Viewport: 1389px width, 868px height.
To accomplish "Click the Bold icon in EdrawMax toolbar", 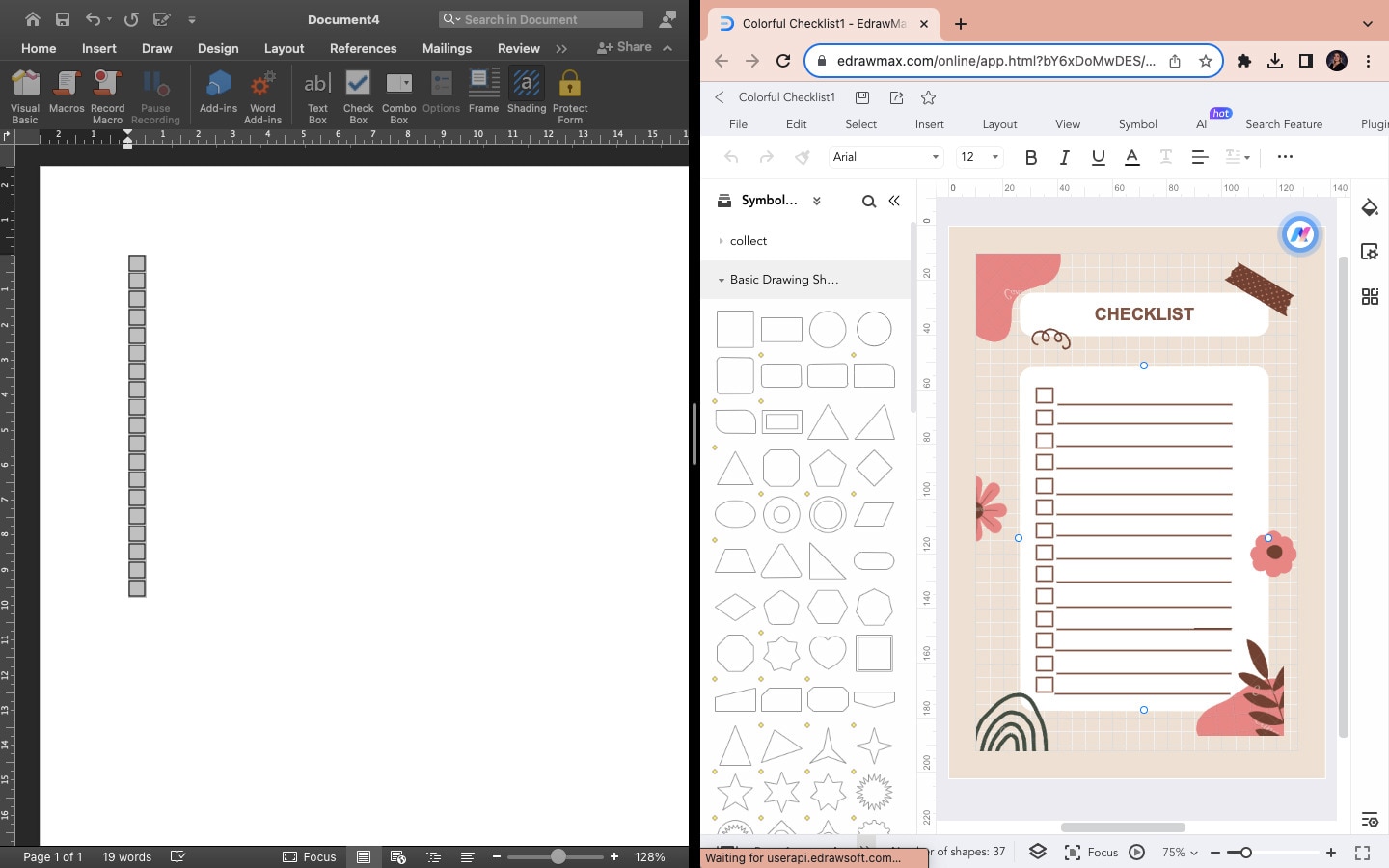I will [x=1031, y=157].
